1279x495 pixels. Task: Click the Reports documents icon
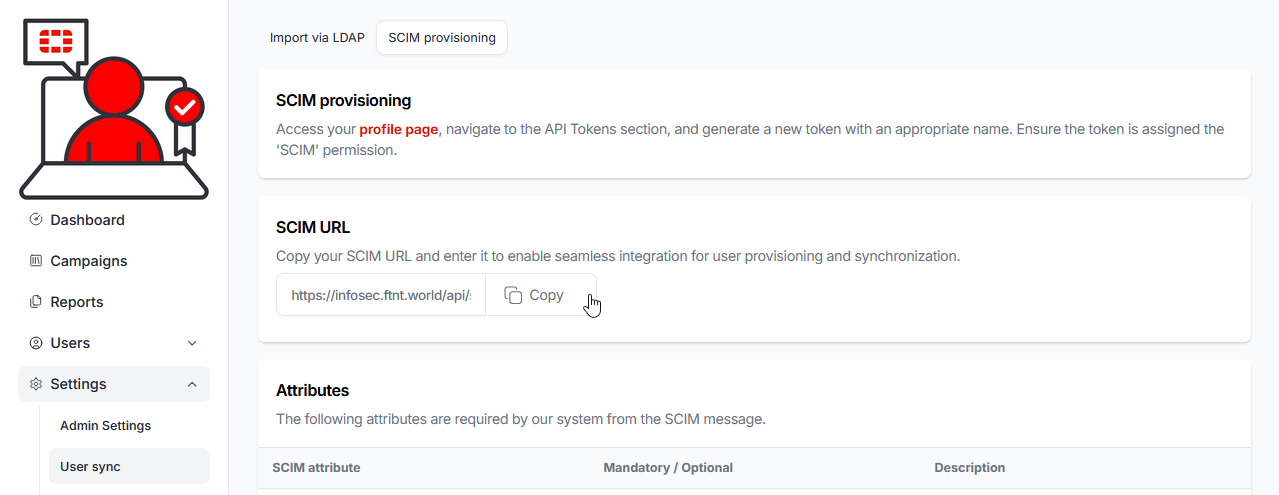[36, 302]
